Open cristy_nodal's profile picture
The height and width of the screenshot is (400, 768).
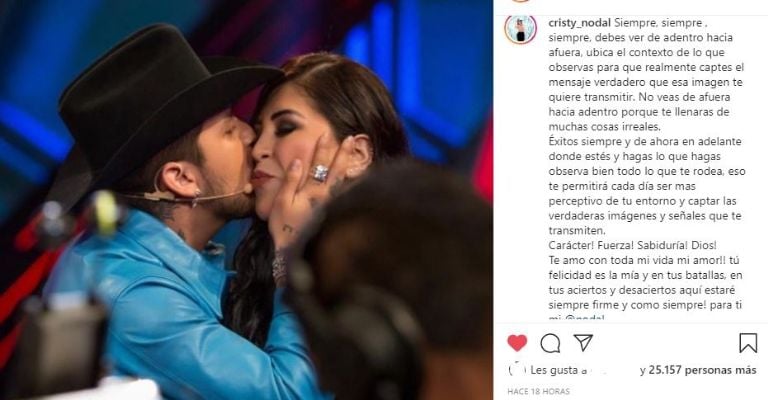pyautogui.click(x=521, y=29)
